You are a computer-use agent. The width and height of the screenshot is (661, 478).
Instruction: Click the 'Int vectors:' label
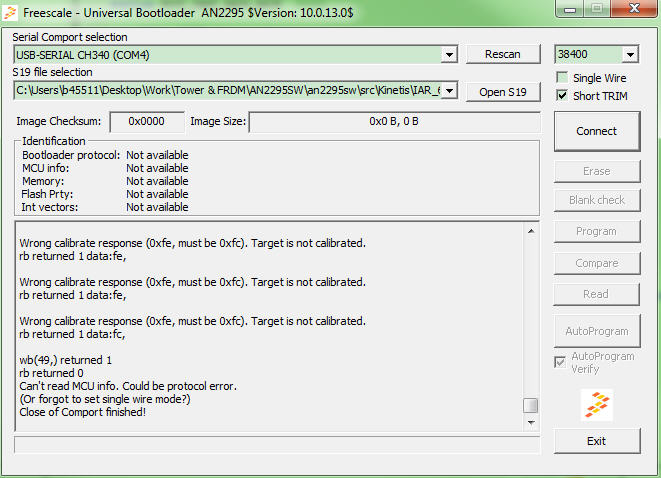tap(50, 207)
